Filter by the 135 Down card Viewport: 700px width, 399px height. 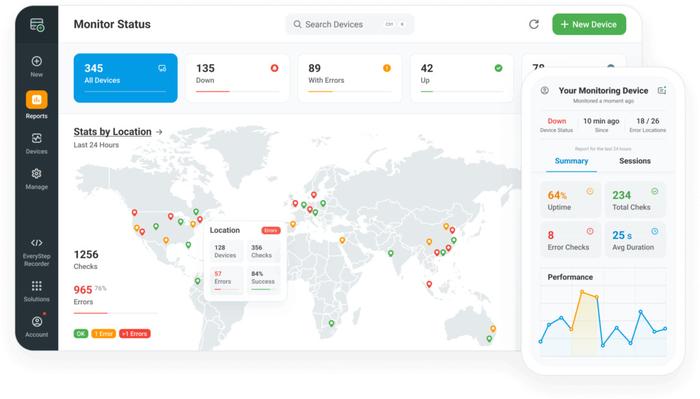[238, 78]
